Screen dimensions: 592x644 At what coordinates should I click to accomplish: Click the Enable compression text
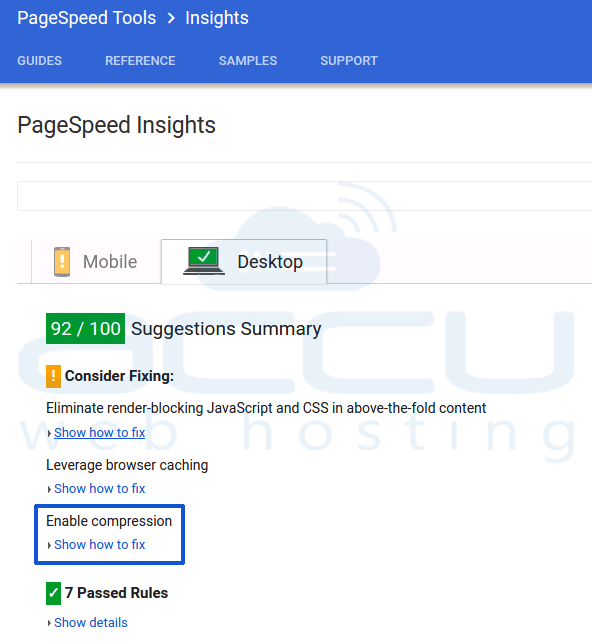pos(109,521)
